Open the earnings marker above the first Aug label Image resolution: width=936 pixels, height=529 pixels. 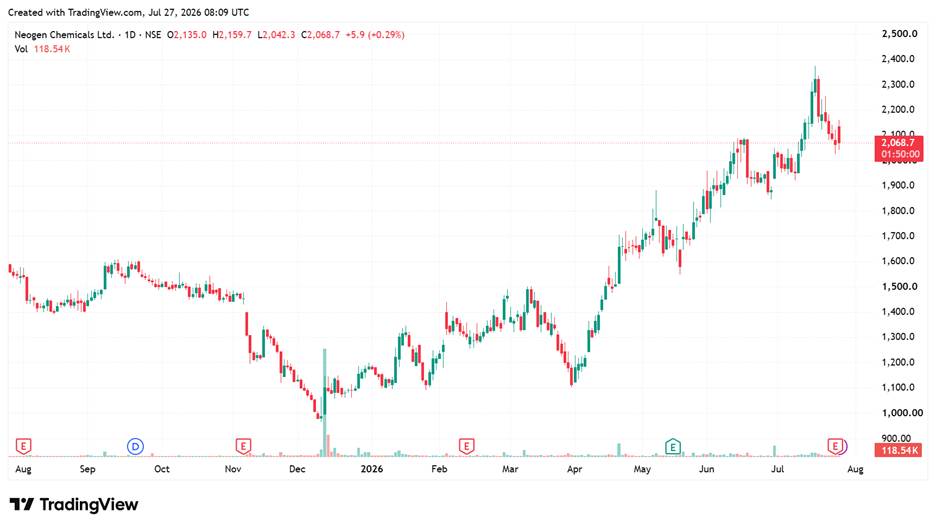23,446
